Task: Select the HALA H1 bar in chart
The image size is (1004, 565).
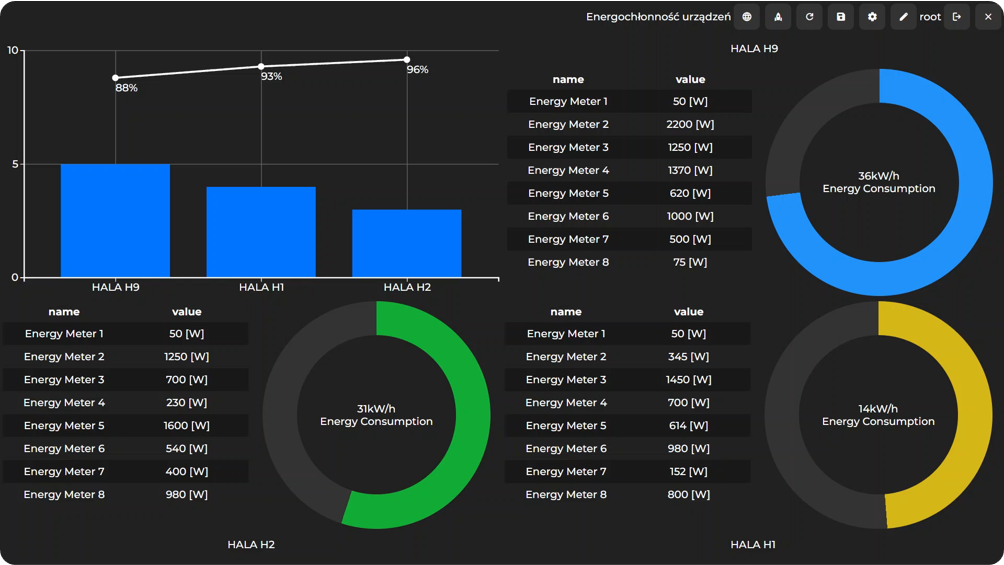Action: pos(261,232)
